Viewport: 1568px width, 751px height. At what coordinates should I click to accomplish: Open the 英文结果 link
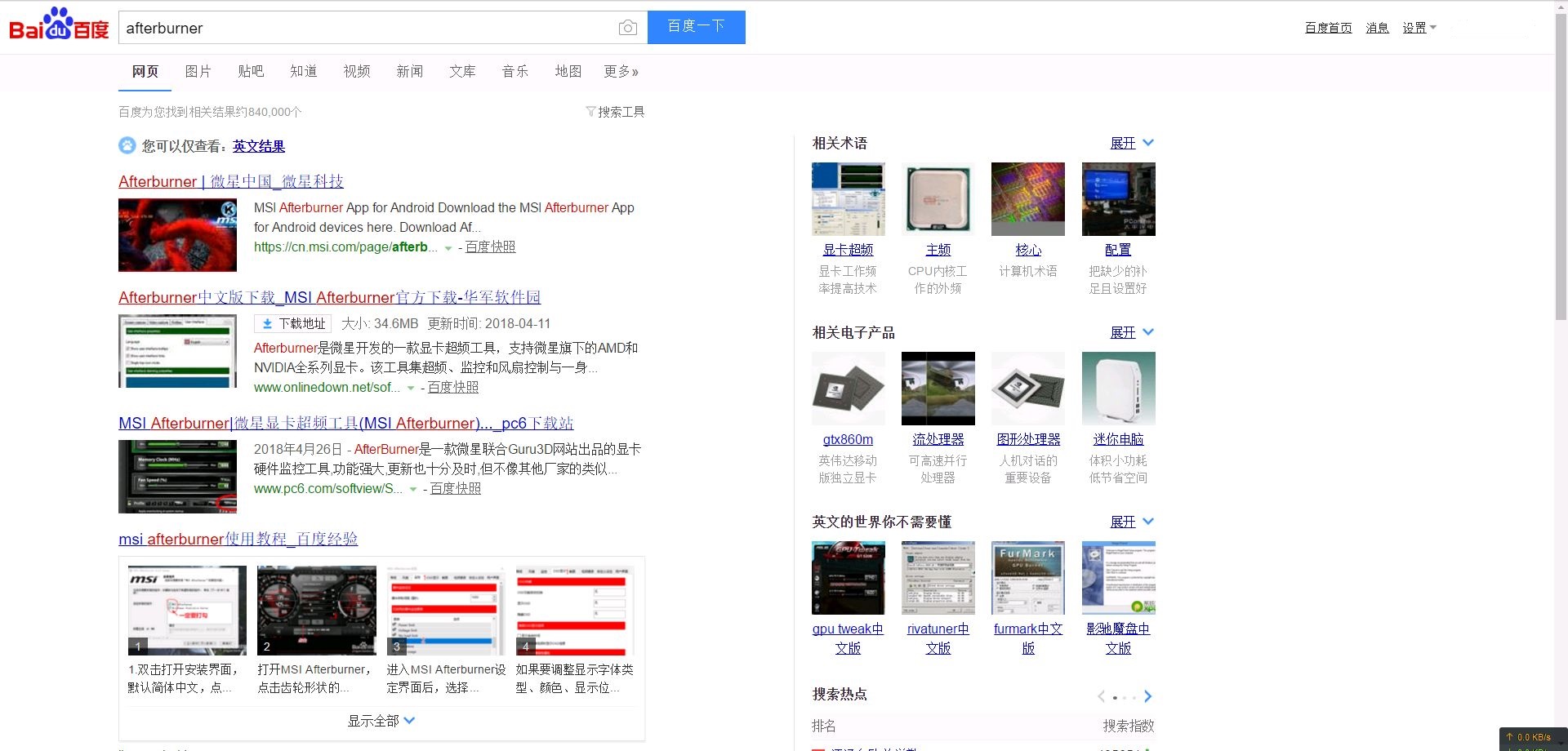[257, 146]
